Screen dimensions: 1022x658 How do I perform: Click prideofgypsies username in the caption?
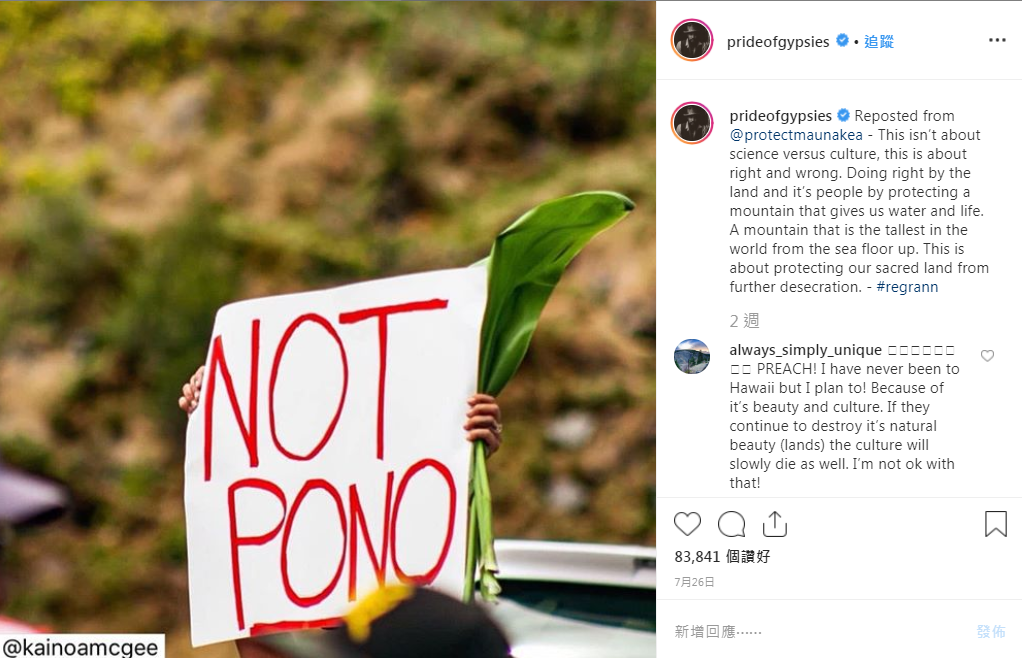coord(780,116)
